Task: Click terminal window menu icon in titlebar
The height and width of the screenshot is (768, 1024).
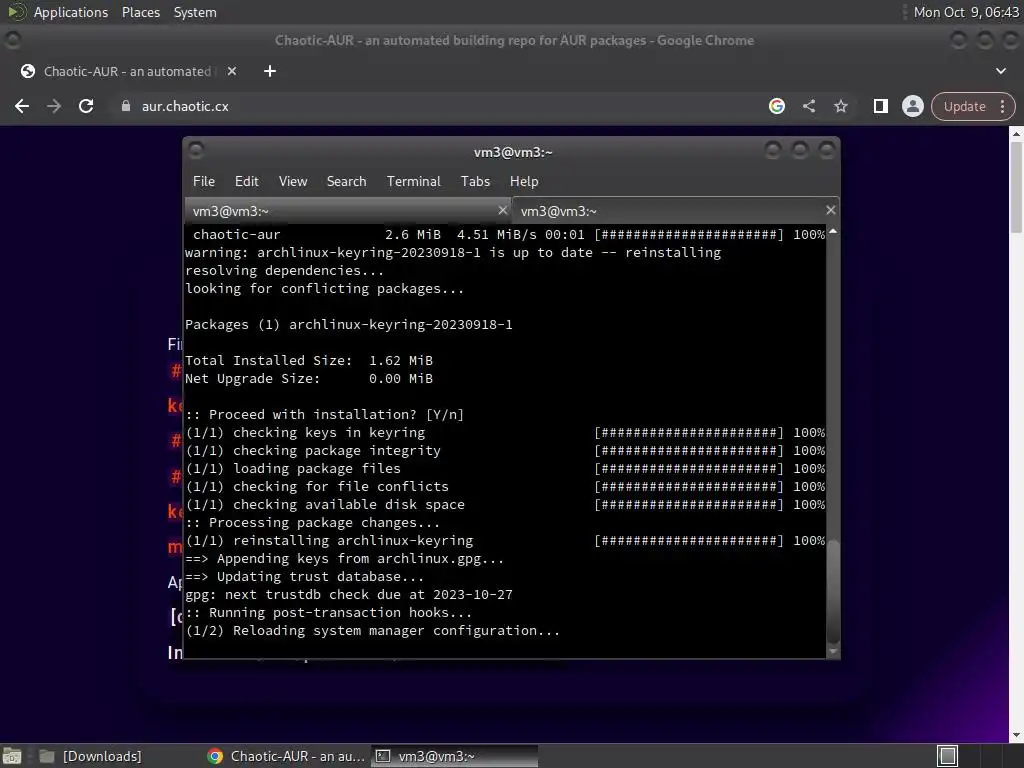Action: pos(196,151)
